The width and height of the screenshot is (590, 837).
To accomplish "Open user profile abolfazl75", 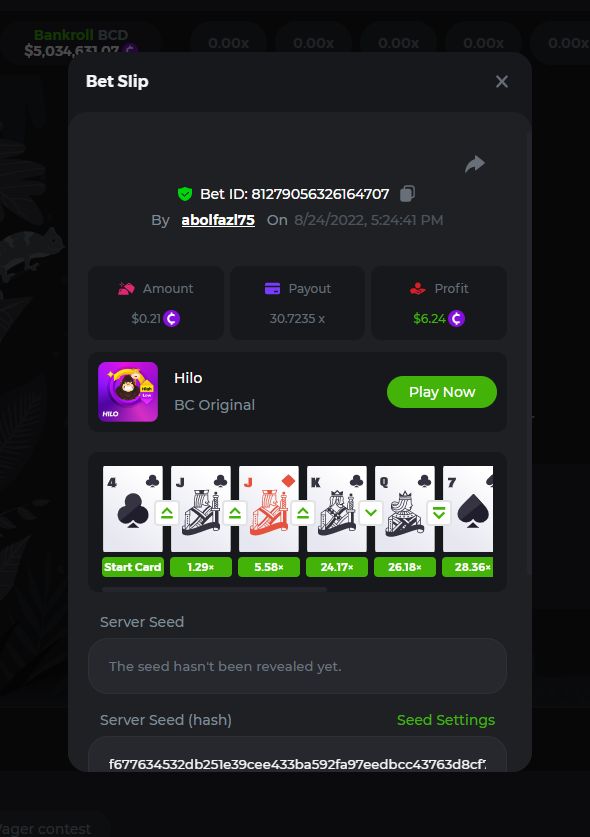I will 218,220.
